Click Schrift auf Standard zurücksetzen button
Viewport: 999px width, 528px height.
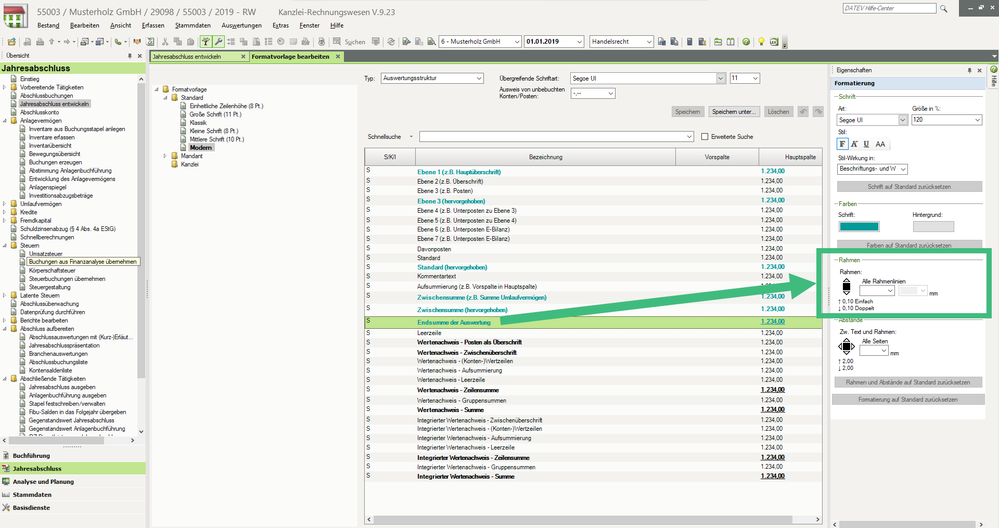[x=909, y=187]
